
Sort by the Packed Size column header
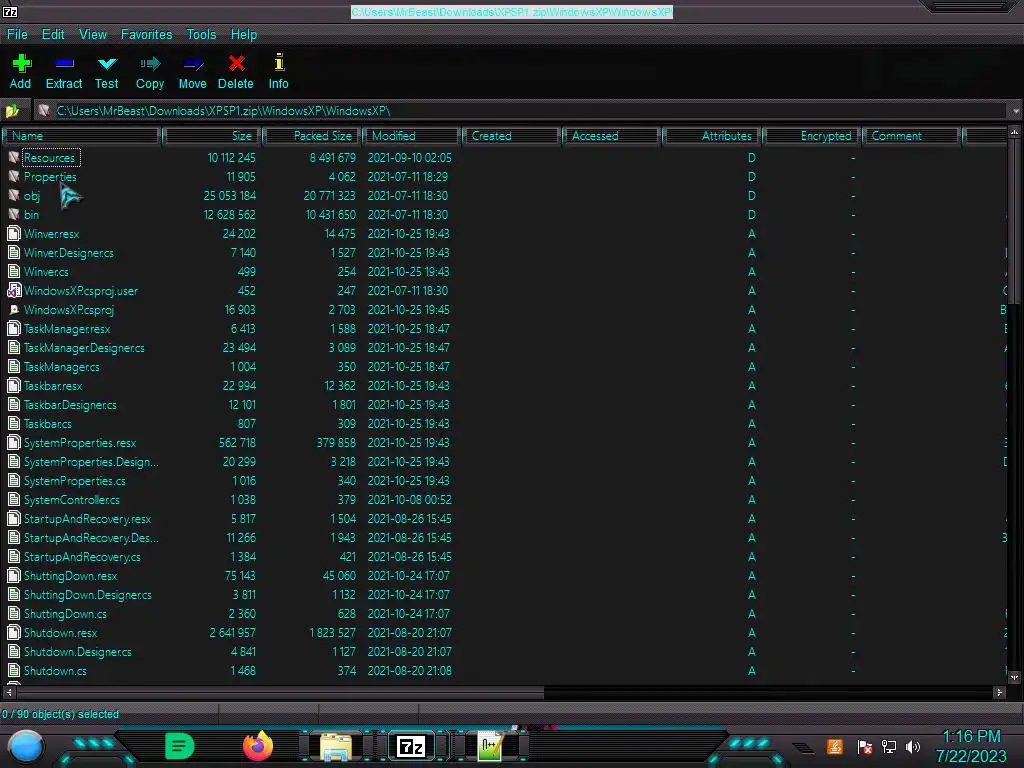coord(312,136)
